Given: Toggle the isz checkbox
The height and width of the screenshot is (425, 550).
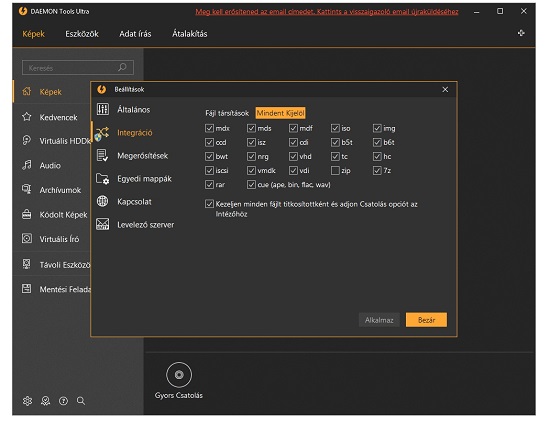Looking at the screenshot, I should tap(251, 142).
